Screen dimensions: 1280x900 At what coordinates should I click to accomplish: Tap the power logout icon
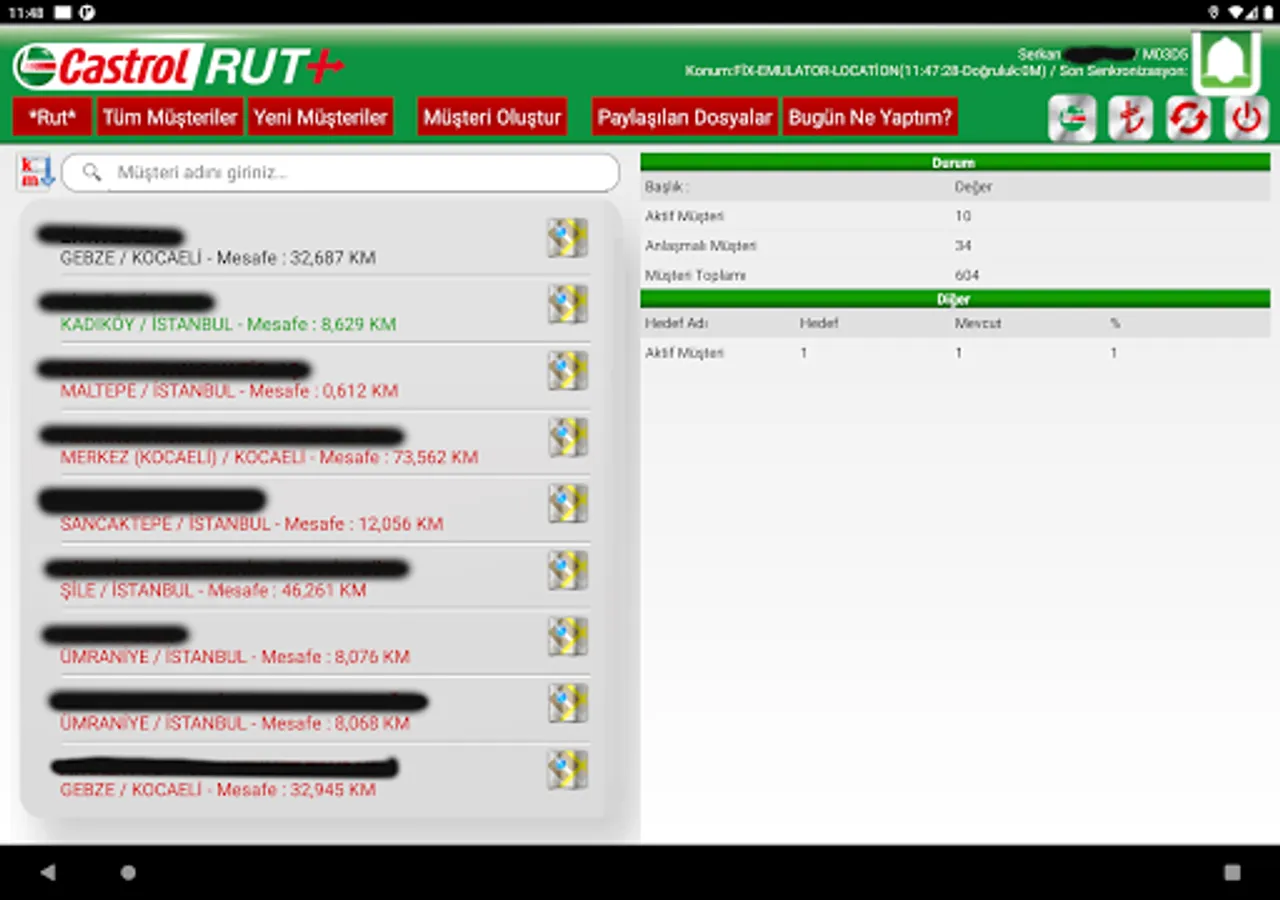(1246, 119)
